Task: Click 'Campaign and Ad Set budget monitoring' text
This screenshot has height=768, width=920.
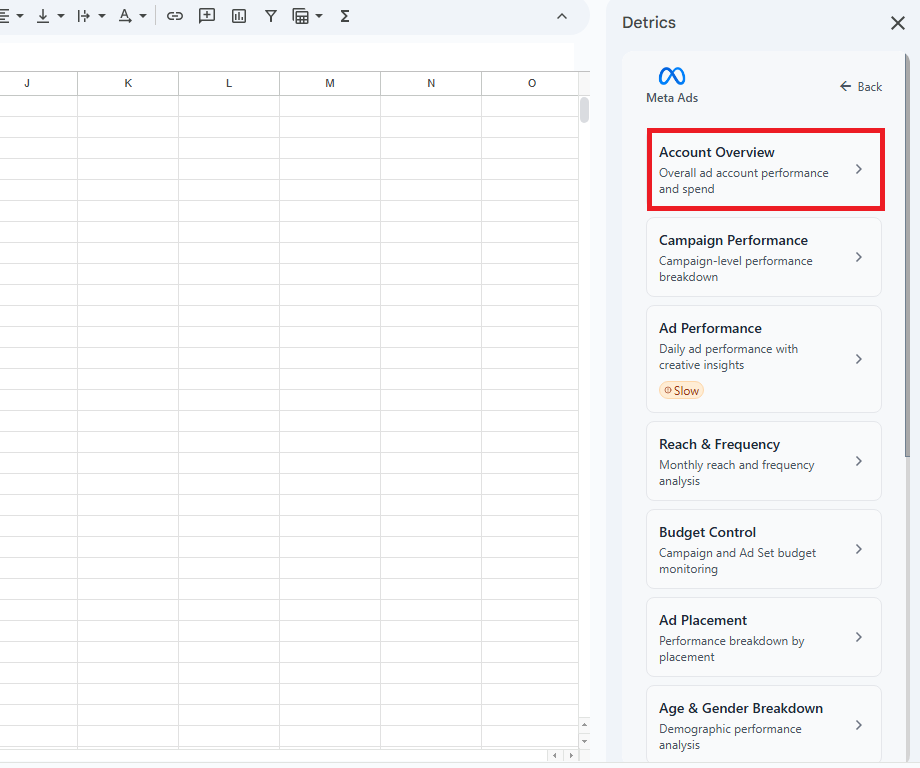Action: click(x=738, y=561)
